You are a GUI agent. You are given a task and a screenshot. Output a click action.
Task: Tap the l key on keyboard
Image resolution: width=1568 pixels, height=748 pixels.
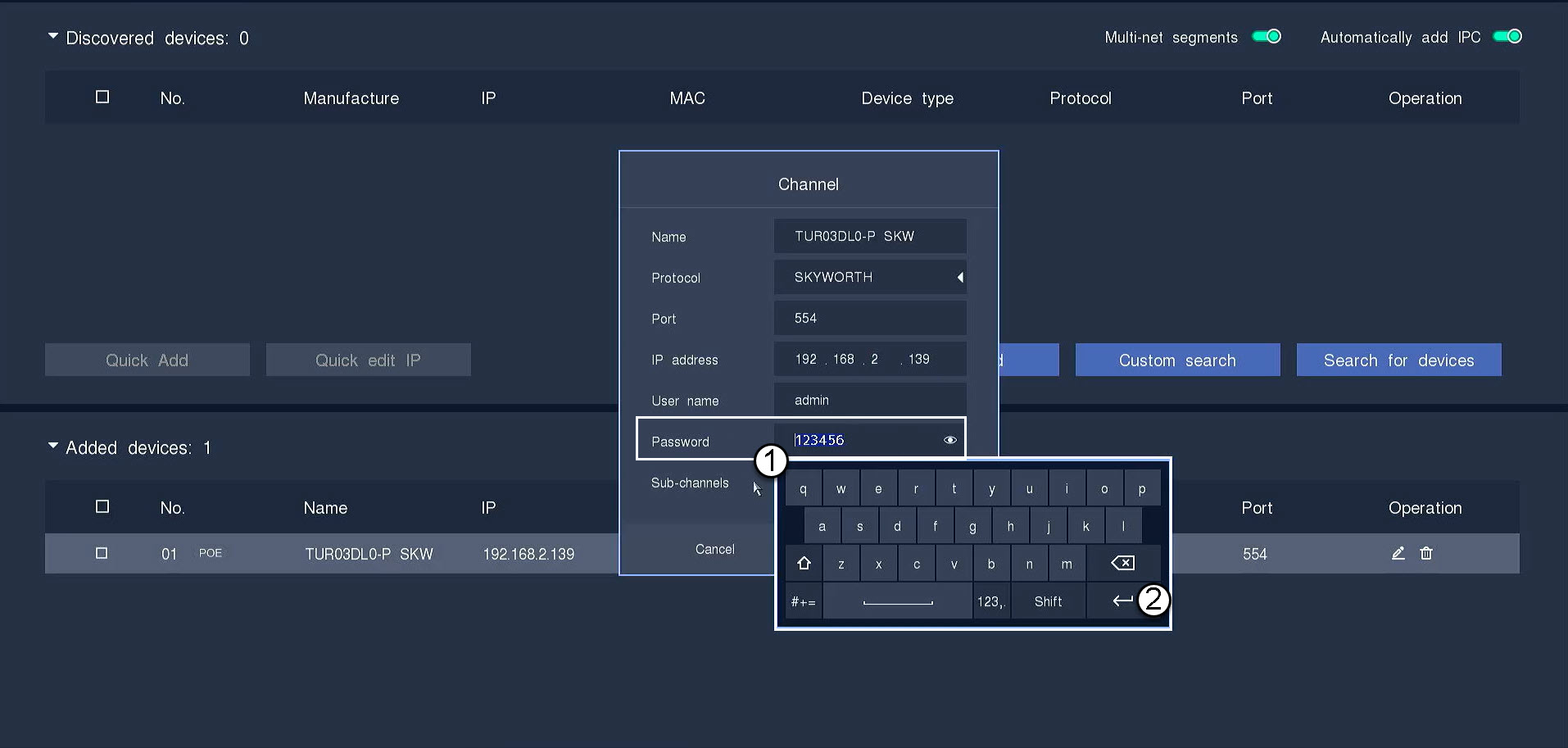(1123, 526)
